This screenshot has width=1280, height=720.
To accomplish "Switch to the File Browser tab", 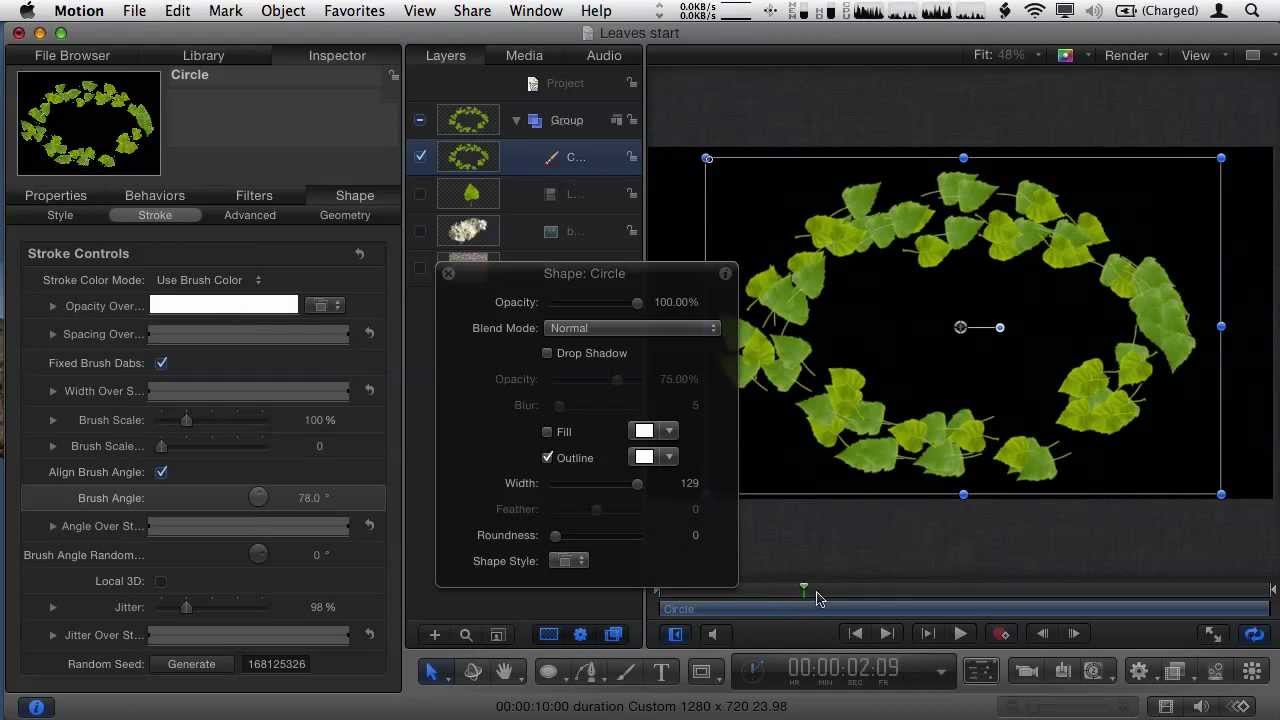I will click(72, 55).
